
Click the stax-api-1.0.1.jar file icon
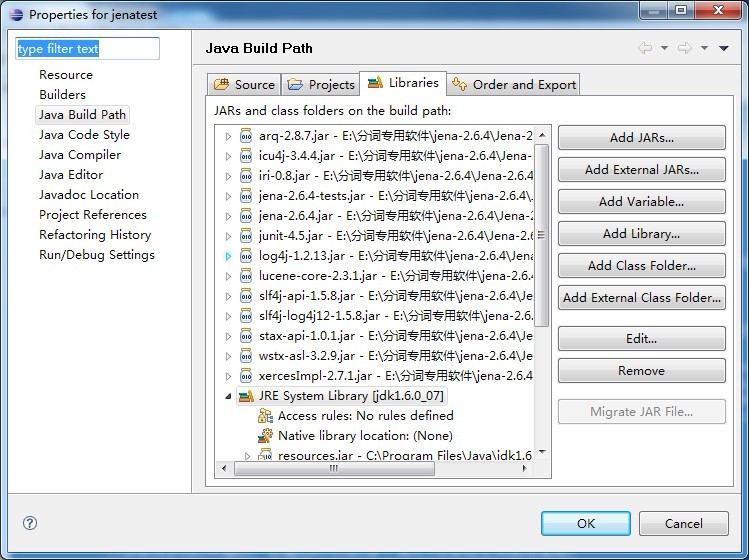246,336
